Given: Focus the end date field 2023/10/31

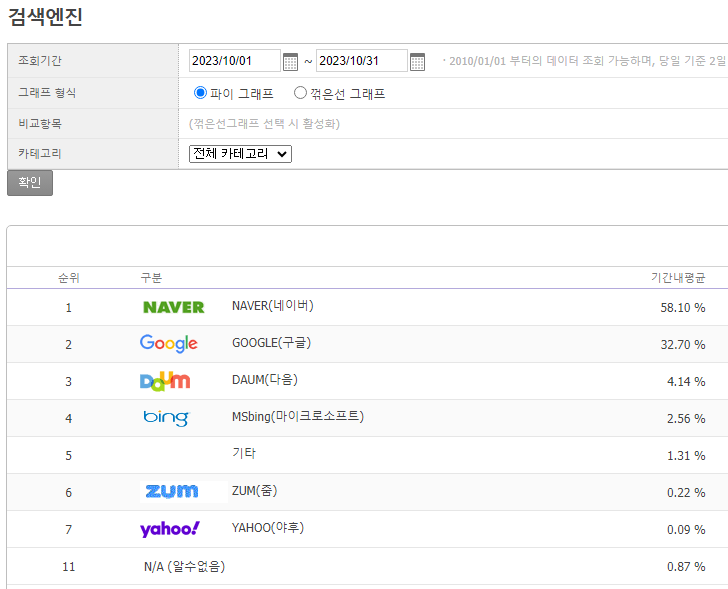Looking at the screenshot, I should tap(362, 61).
